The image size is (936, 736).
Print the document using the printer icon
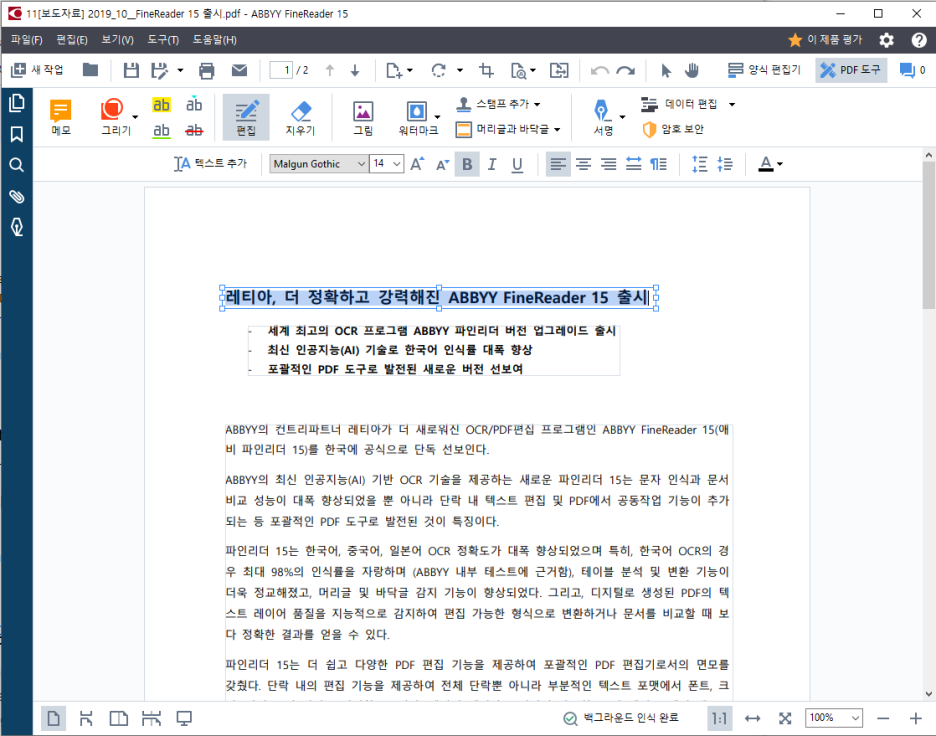pyautogui.click(x=207, y=70)
